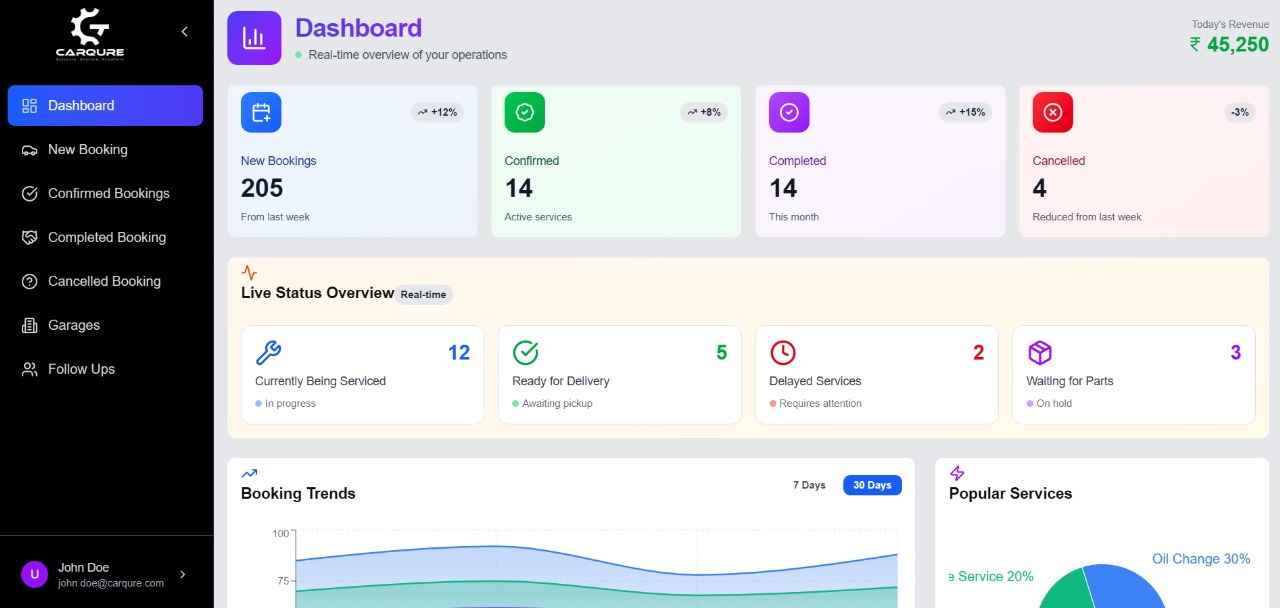
Task: Click the Garages icon in the sidebar
Action: (29, 325)
